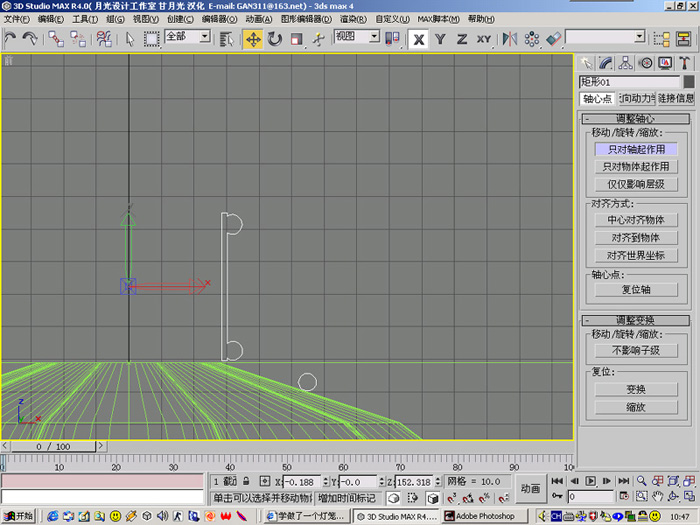Toggle the angle snap magnet
The width and height of the screenshot is (700, 525).
click(468, 497)
